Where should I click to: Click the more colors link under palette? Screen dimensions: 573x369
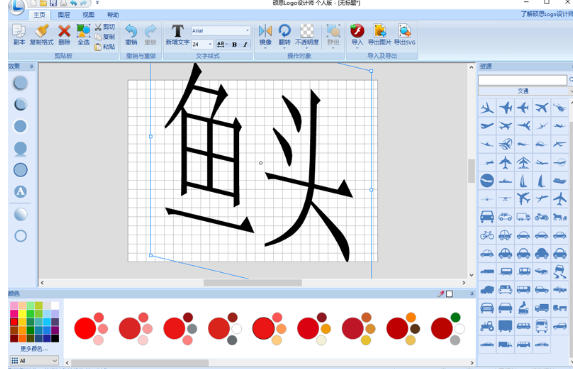(34, 349)
